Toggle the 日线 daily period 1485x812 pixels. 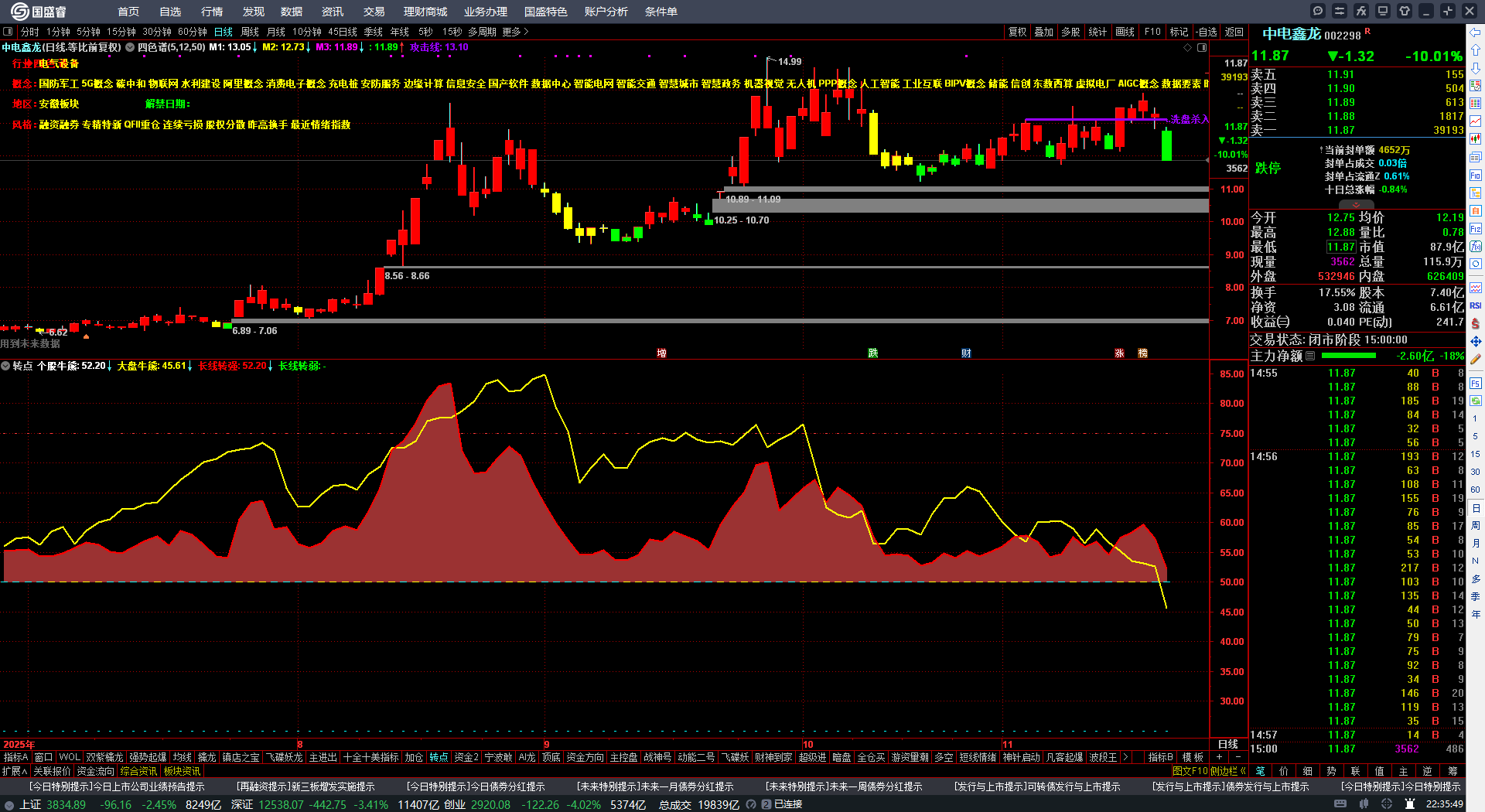point(224,32)
